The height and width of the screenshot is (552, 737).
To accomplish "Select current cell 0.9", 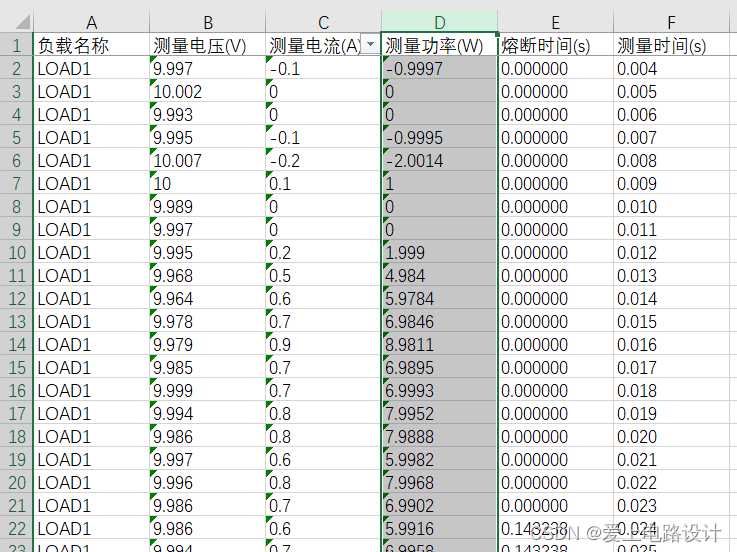I will pyautogui.click(x=323, y=345).
